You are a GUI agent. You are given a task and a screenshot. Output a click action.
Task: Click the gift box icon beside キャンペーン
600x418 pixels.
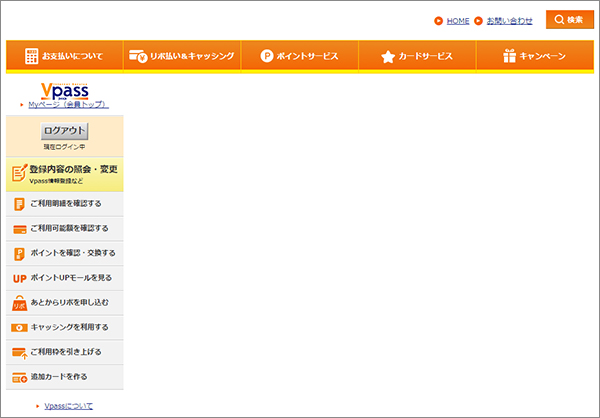(x=509, y=56)
